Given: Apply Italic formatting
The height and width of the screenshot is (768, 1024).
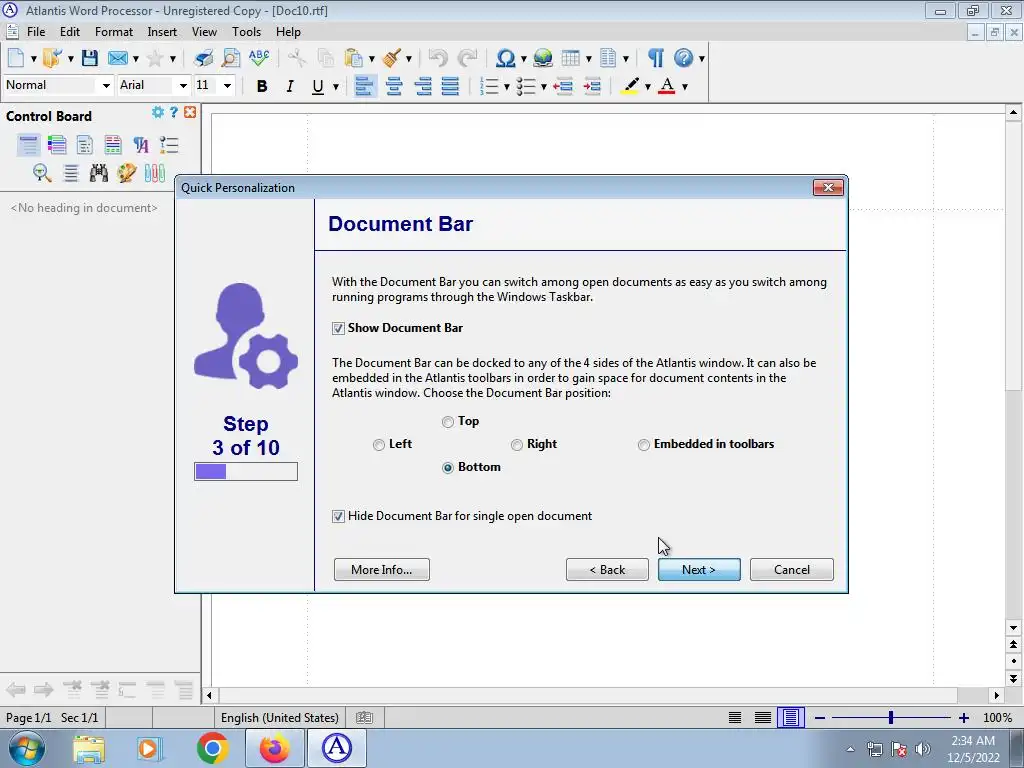Looking at the screenshot, I should 290,86.
